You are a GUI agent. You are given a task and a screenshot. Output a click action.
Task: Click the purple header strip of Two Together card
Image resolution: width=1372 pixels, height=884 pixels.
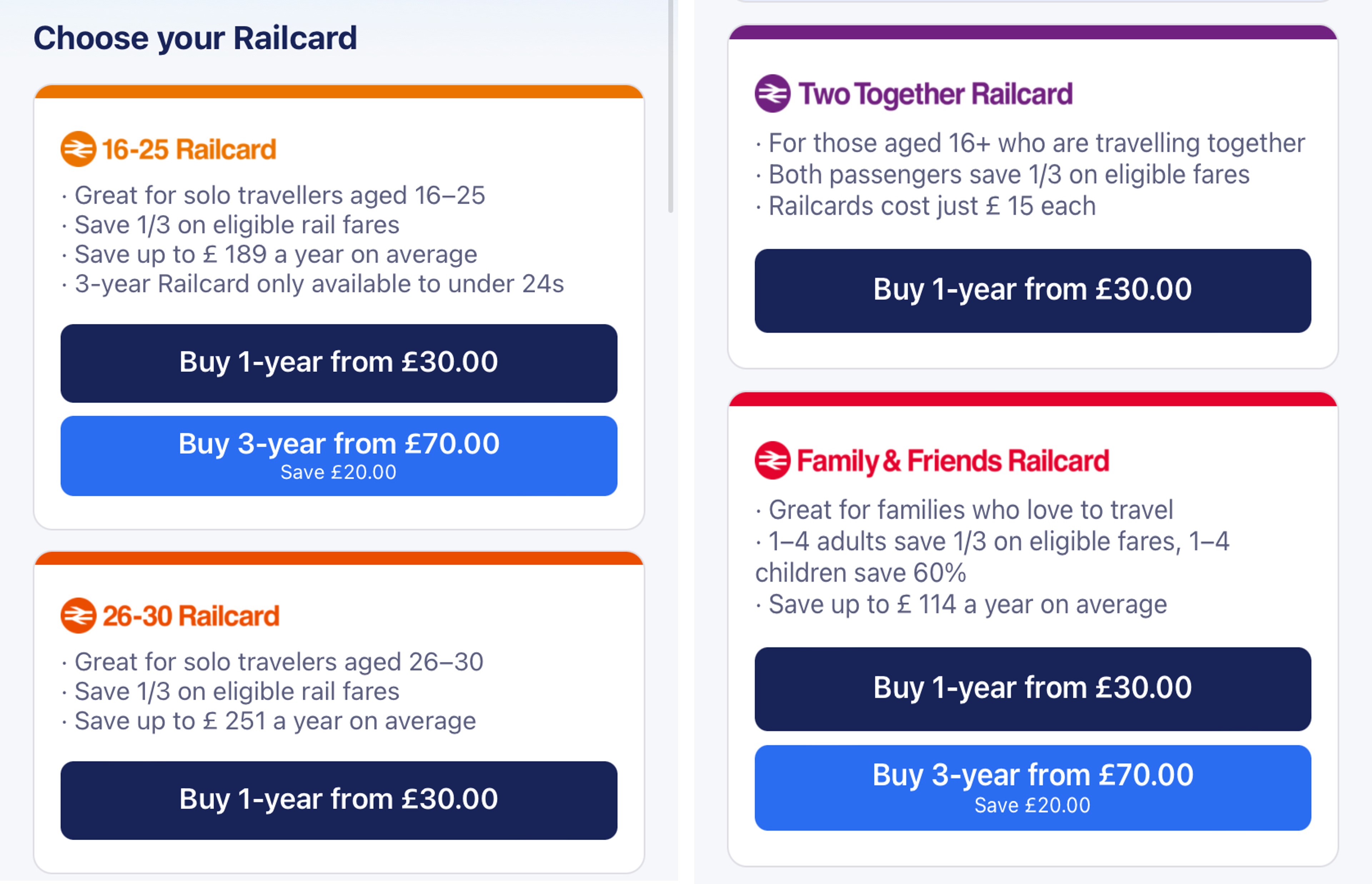pyautogui.click(x=1032, y=32)
